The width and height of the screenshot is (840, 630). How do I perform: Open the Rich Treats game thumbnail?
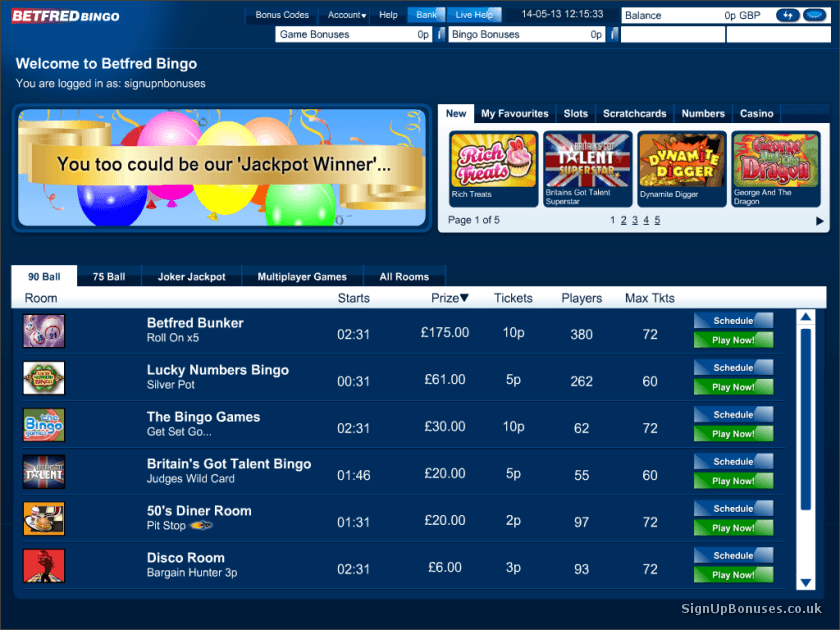493,168
